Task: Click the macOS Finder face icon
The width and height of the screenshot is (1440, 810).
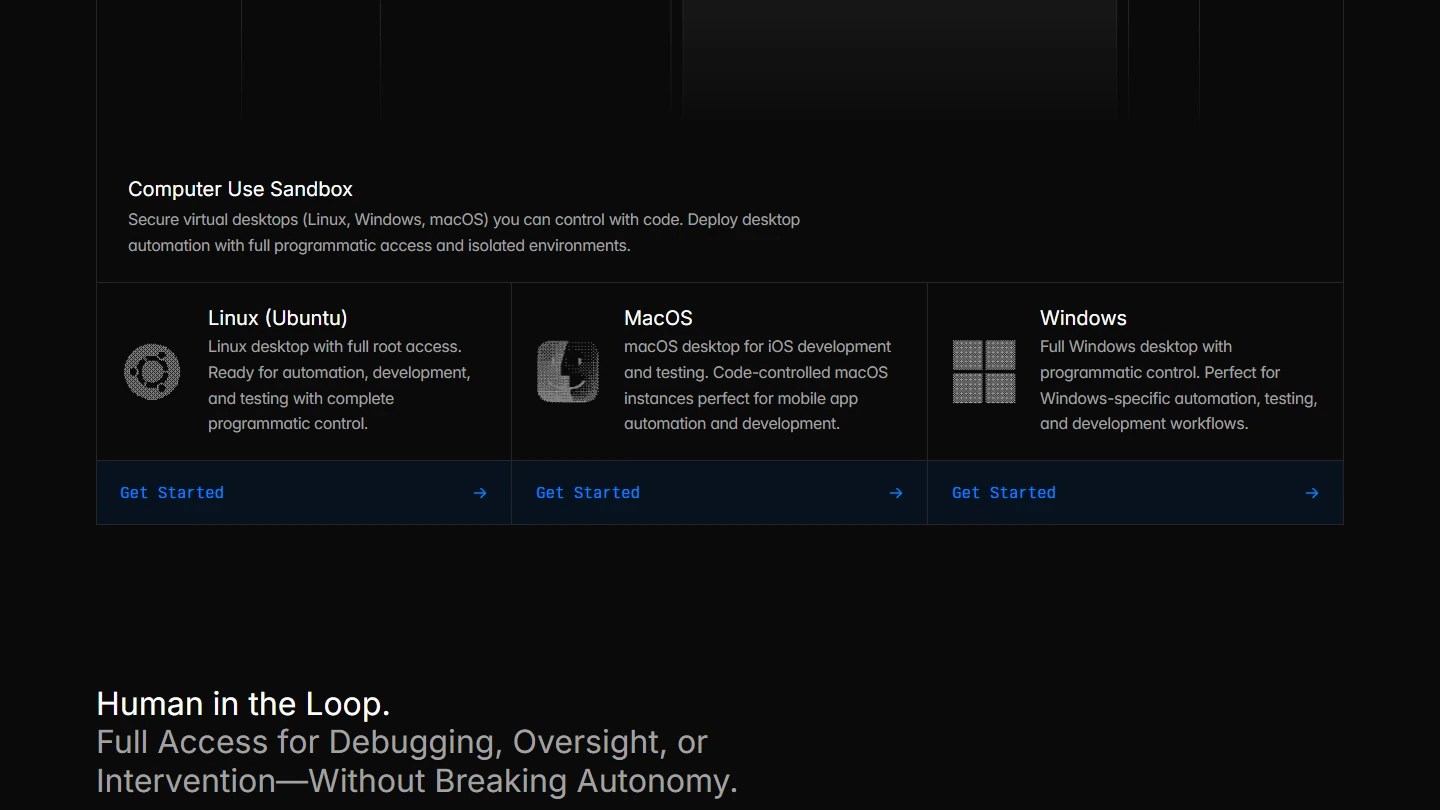Action: (x=568, y=372)
